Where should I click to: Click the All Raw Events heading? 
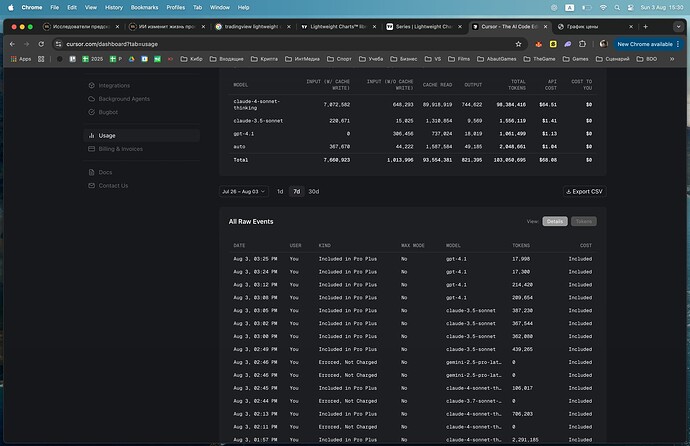(x=251, y=222)
